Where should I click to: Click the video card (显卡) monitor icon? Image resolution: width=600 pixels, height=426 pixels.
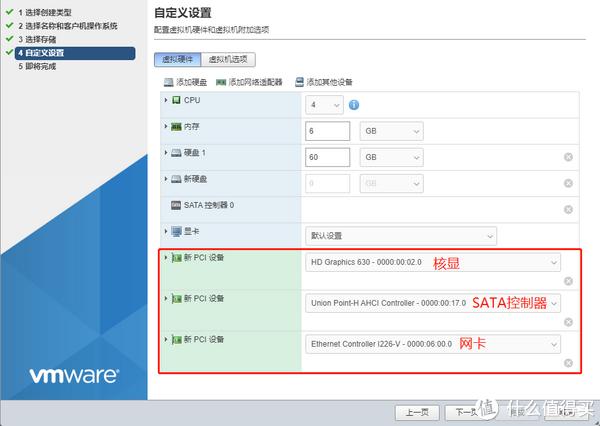coord(176,232)
